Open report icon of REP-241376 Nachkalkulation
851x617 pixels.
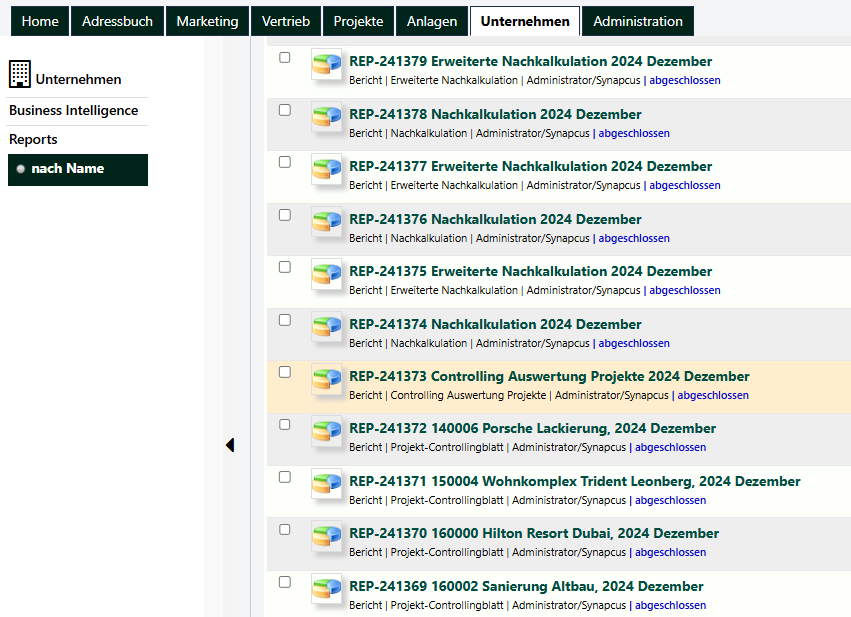coord(327,221)
